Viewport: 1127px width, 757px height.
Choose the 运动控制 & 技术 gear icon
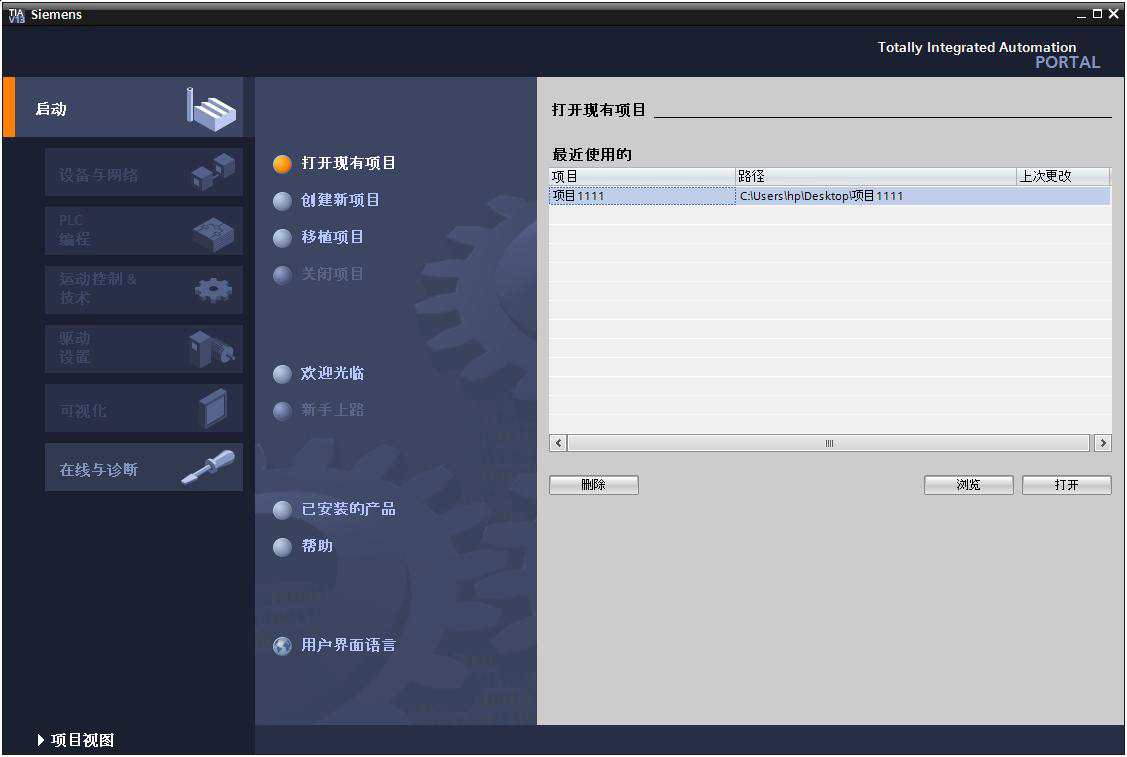coord(213,290)
